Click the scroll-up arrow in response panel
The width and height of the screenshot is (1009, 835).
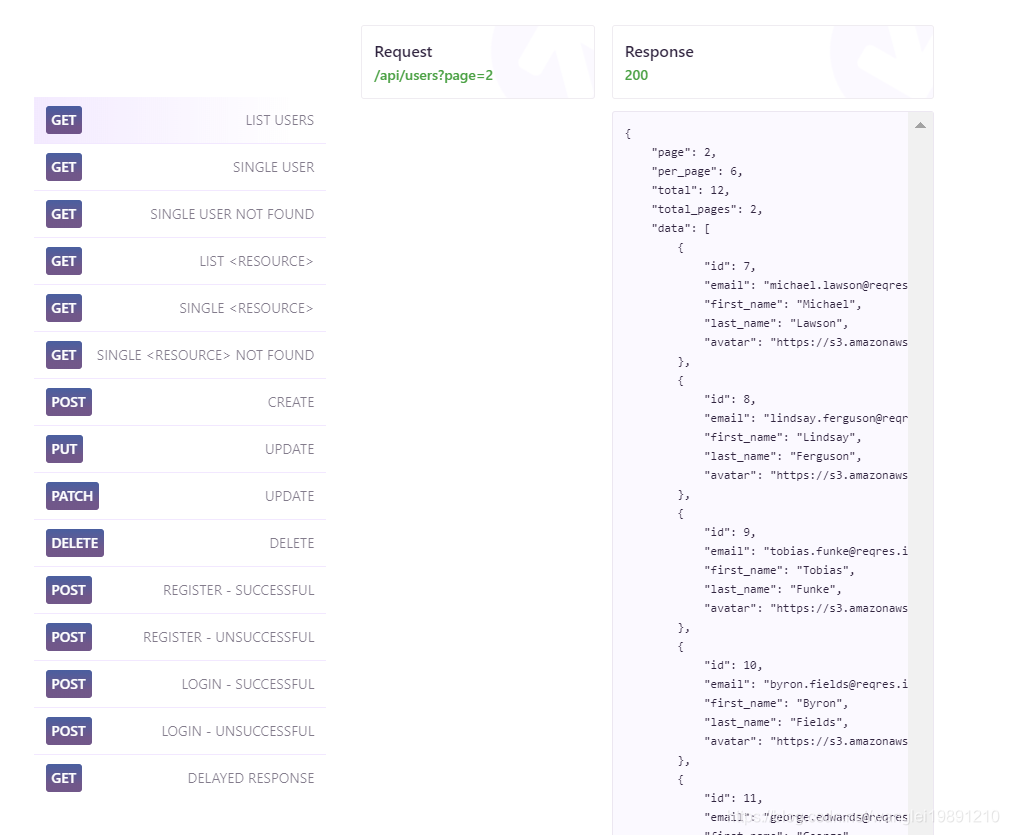[920, 125]
